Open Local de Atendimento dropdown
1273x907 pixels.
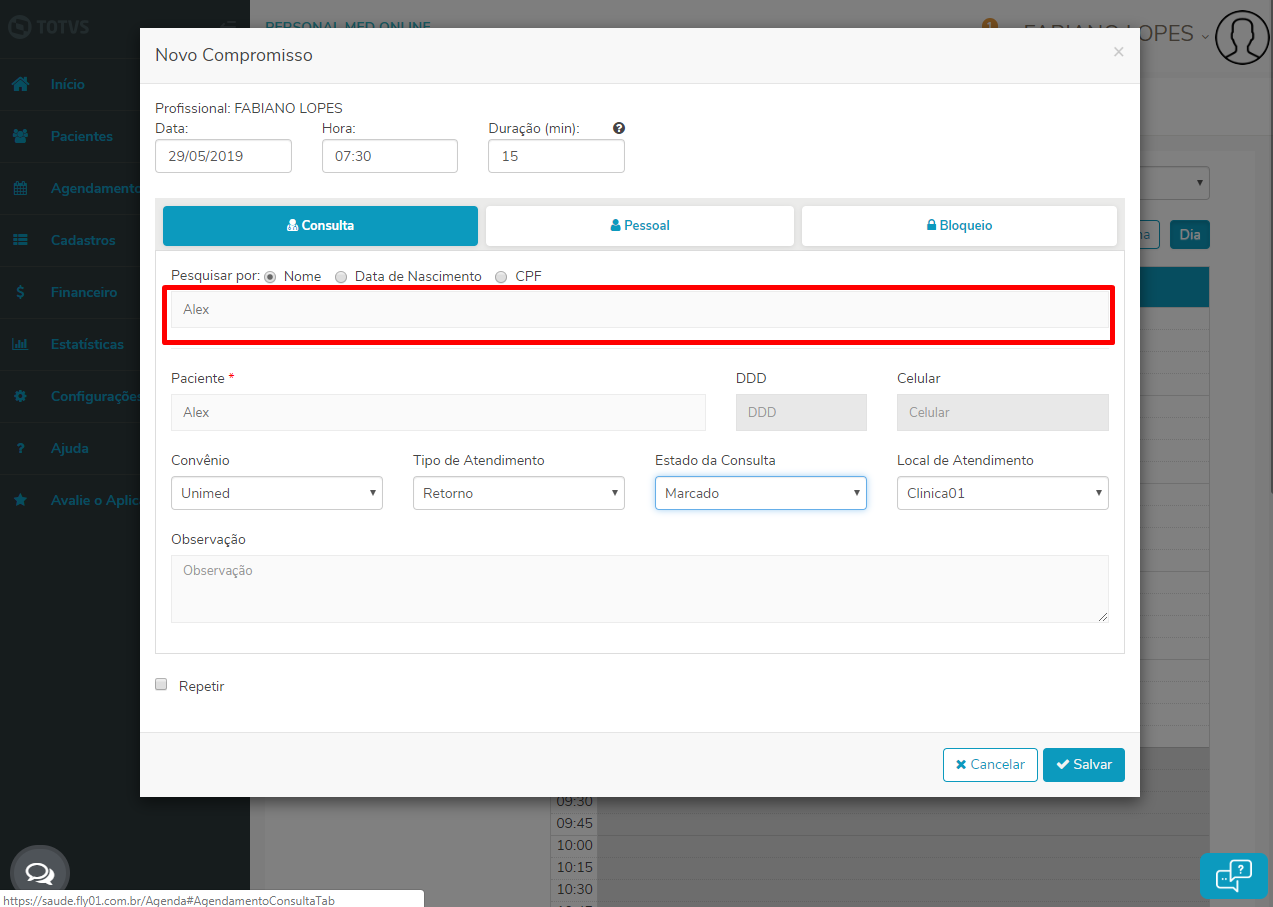click(x=1003, y=493)
